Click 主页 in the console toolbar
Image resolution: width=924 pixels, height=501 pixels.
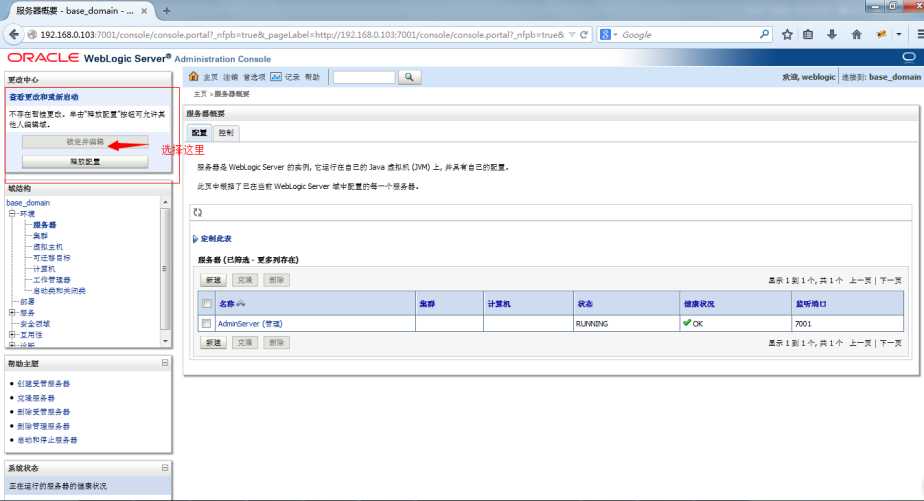pos(210,77)
